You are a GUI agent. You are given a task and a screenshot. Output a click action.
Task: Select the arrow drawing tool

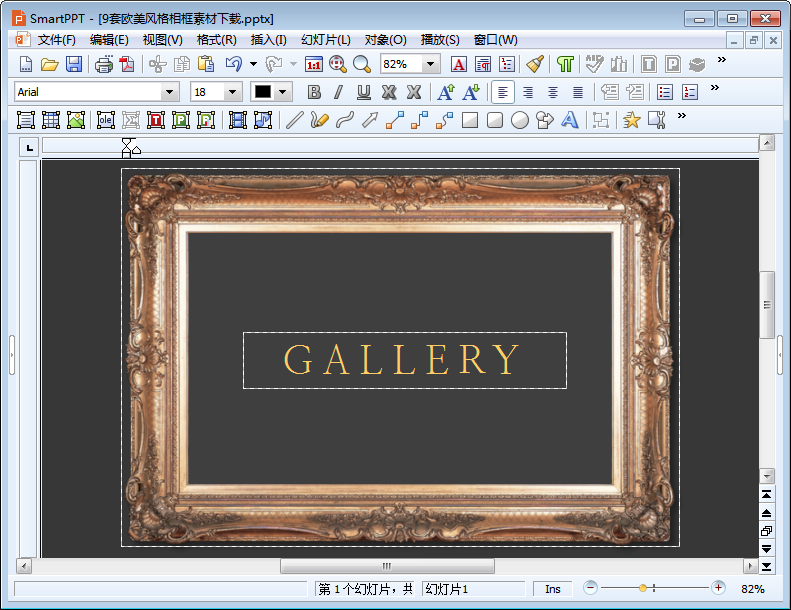click(370, 120)
